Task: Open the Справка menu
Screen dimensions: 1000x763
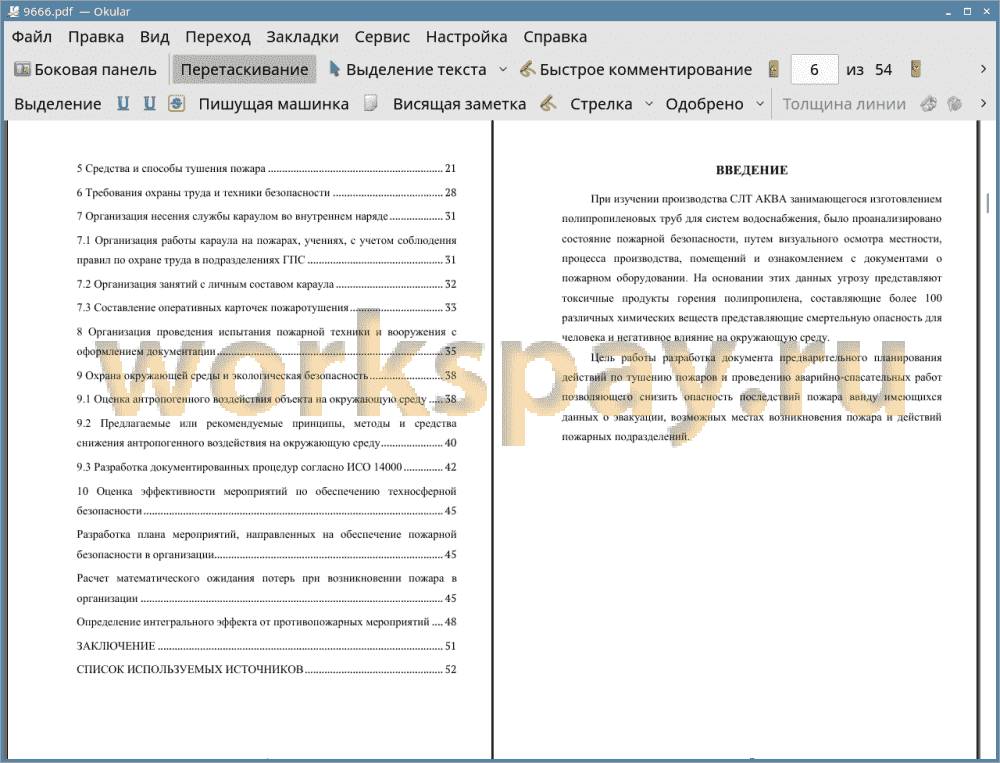Action: pos(555,36)
